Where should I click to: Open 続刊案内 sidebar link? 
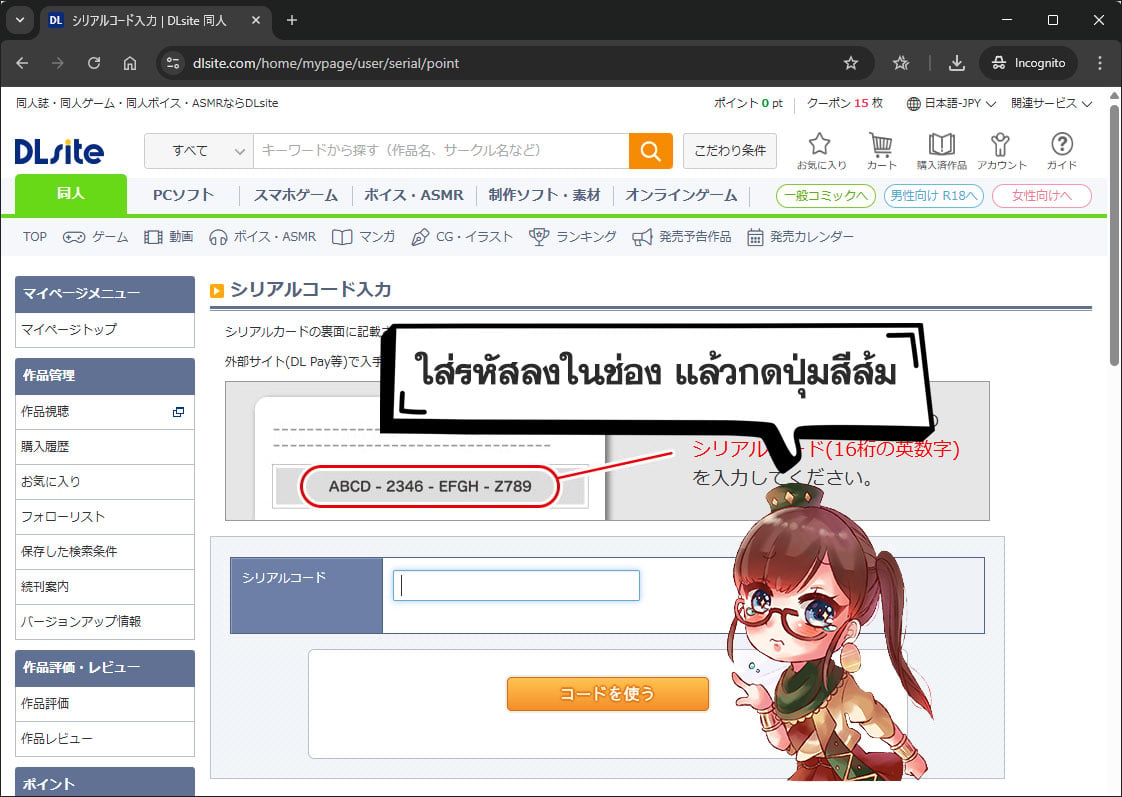point(104,587)
